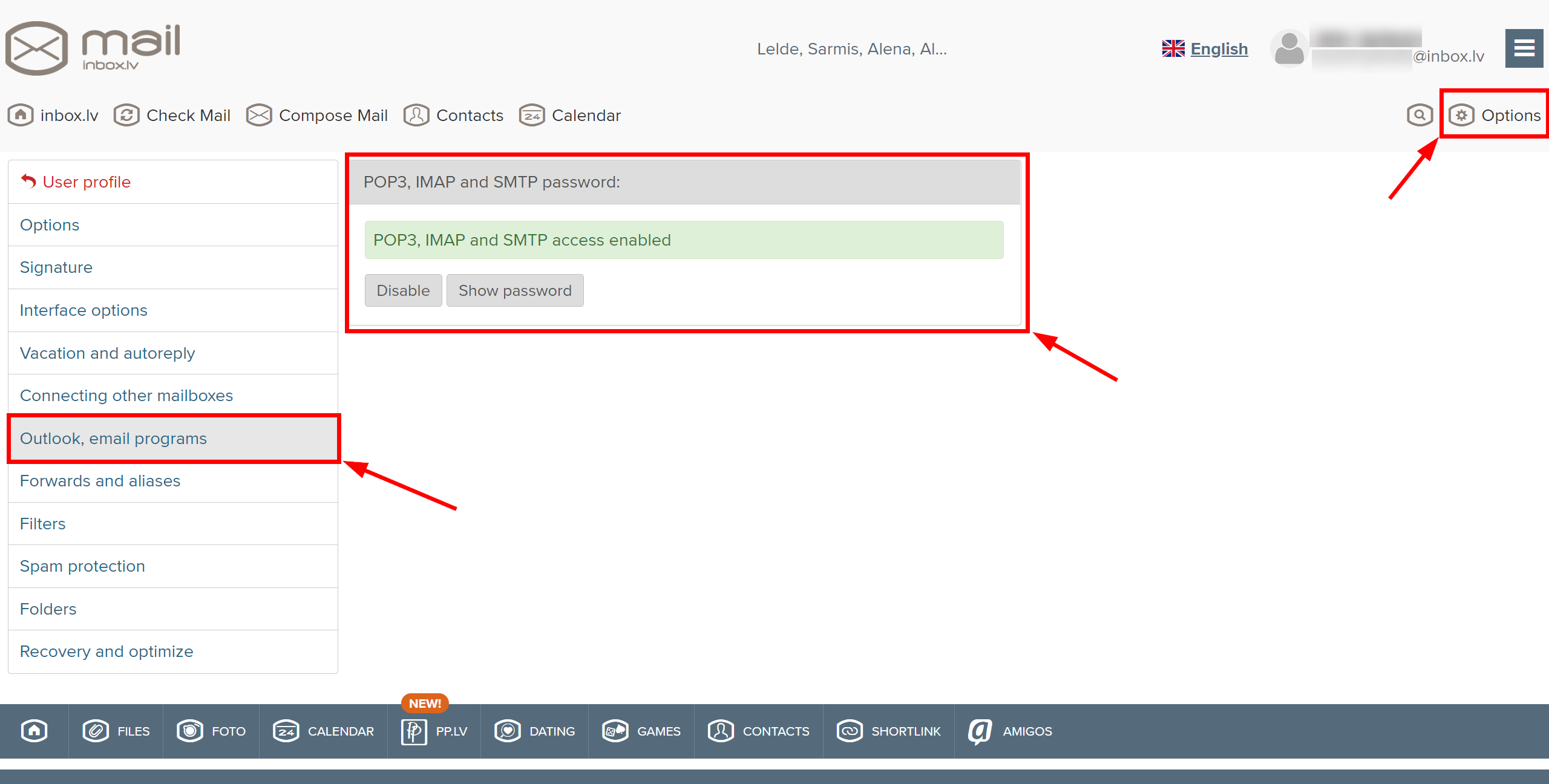Click the home icon in bottom bar
The height and width of the screenshot is (784, 1549).
click(34, 731)
